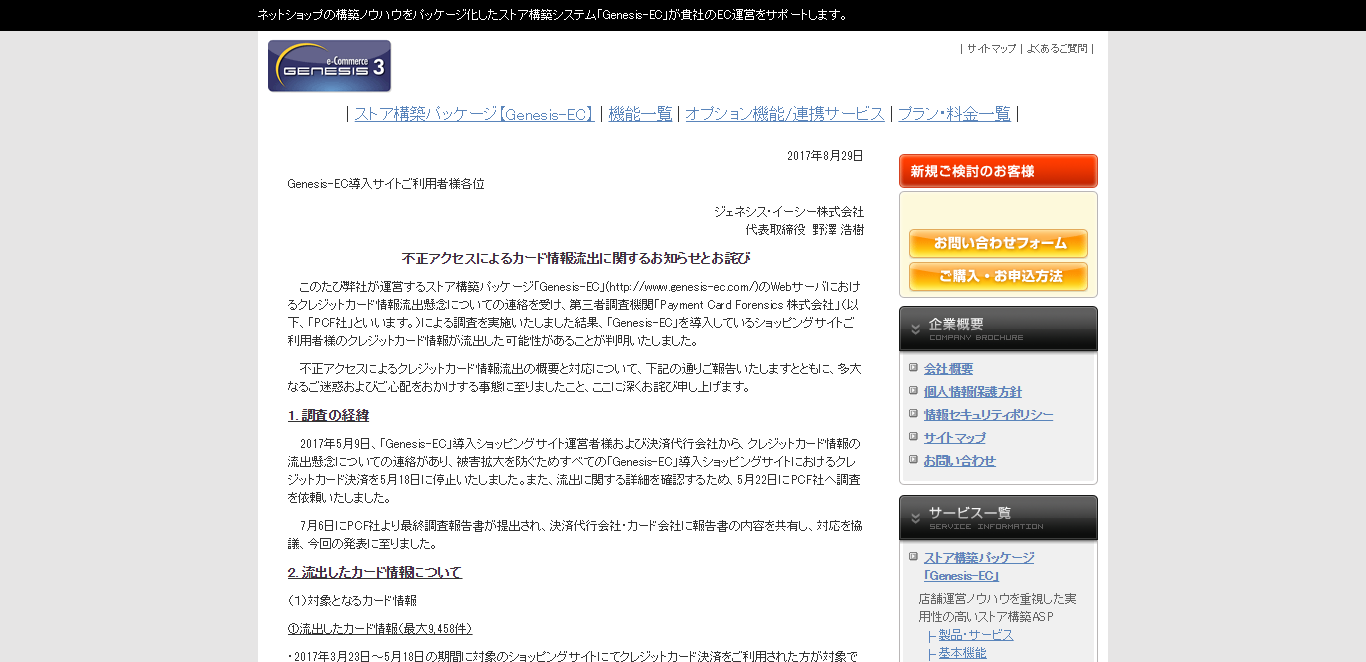Viewport: 1366px width, 662px height.
Task: Open サイトマップ link in 企業概要 panel
Action: 955,438
